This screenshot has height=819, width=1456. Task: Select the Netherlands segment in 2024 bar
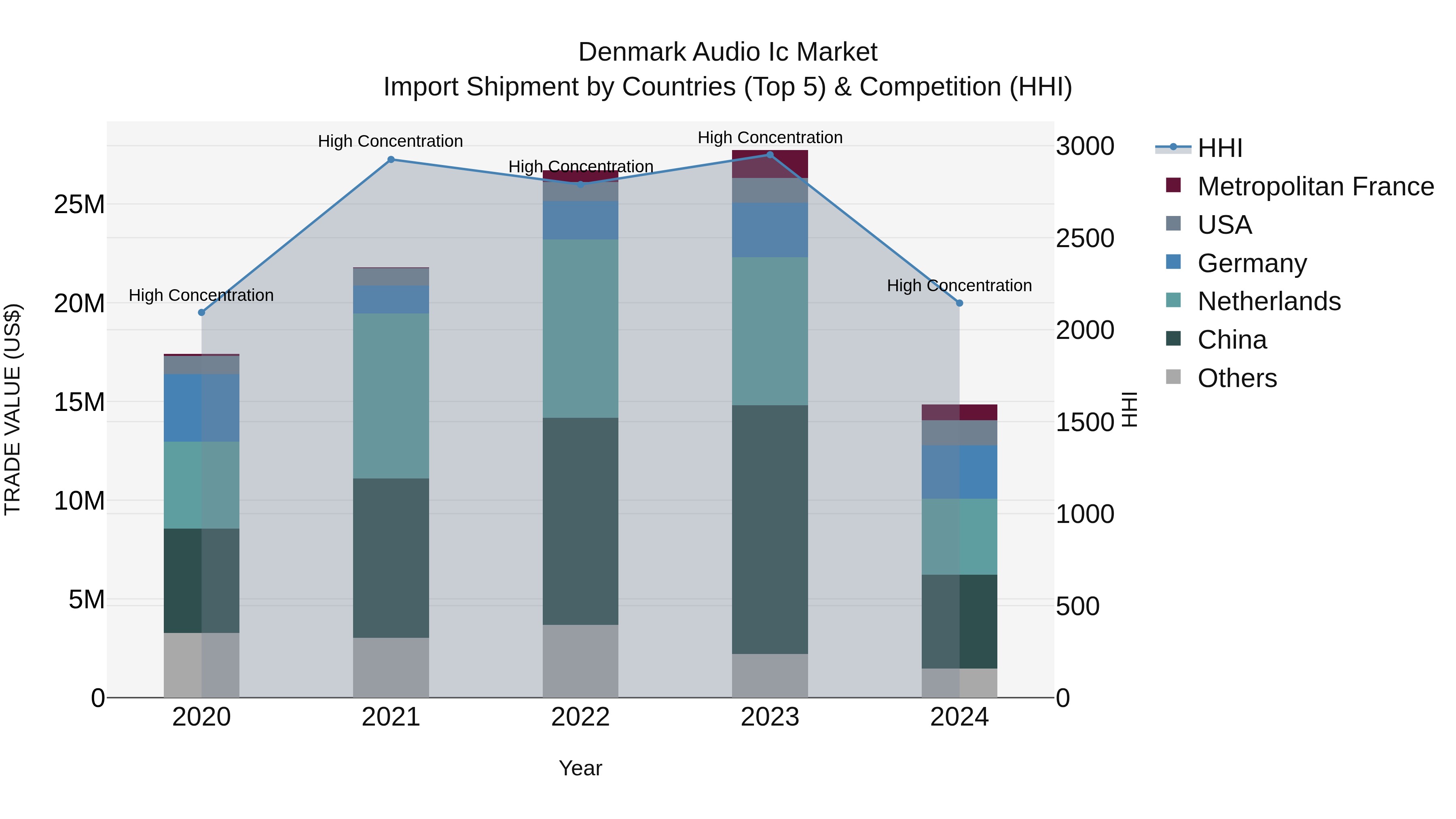pyautogui.click(x=959, y=536)
